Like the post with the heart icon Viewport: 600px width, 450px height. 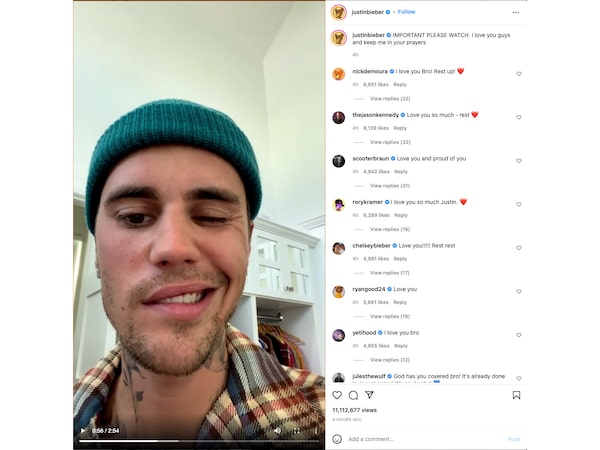click(x=337, y=395)
